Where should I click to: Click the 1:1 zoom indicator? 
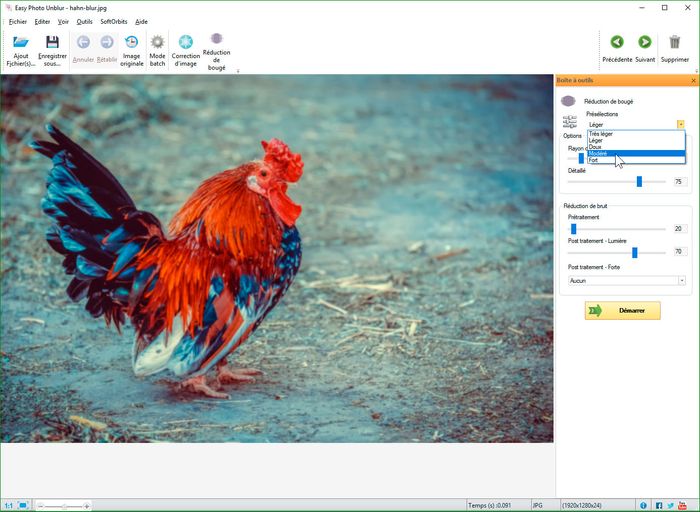click(x=9, y=505)
